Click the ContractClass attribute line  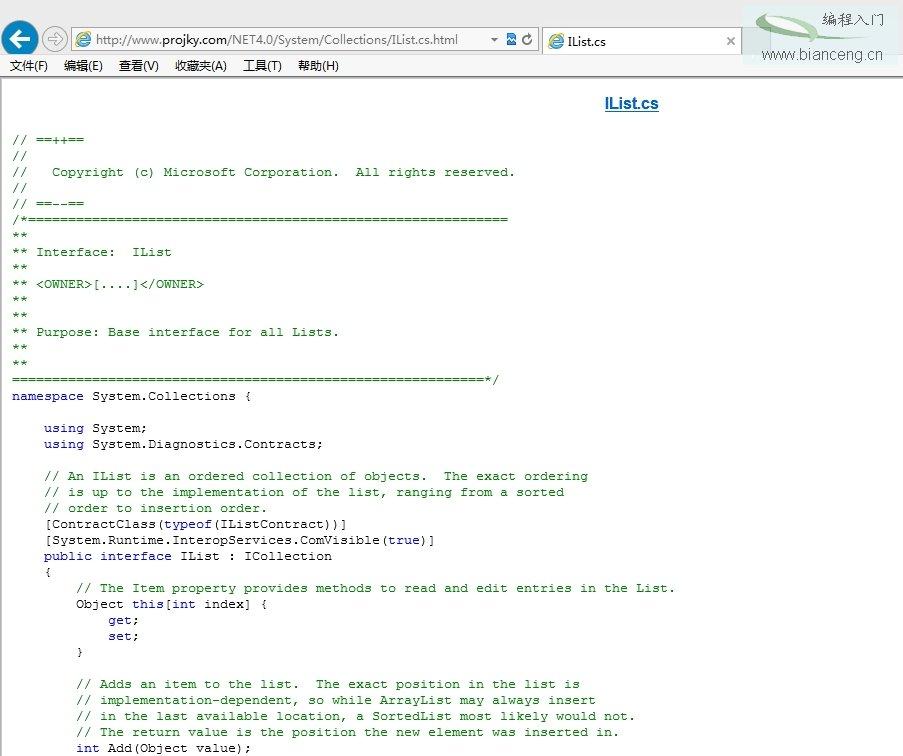pyautogui.click(x=195, y=525)
